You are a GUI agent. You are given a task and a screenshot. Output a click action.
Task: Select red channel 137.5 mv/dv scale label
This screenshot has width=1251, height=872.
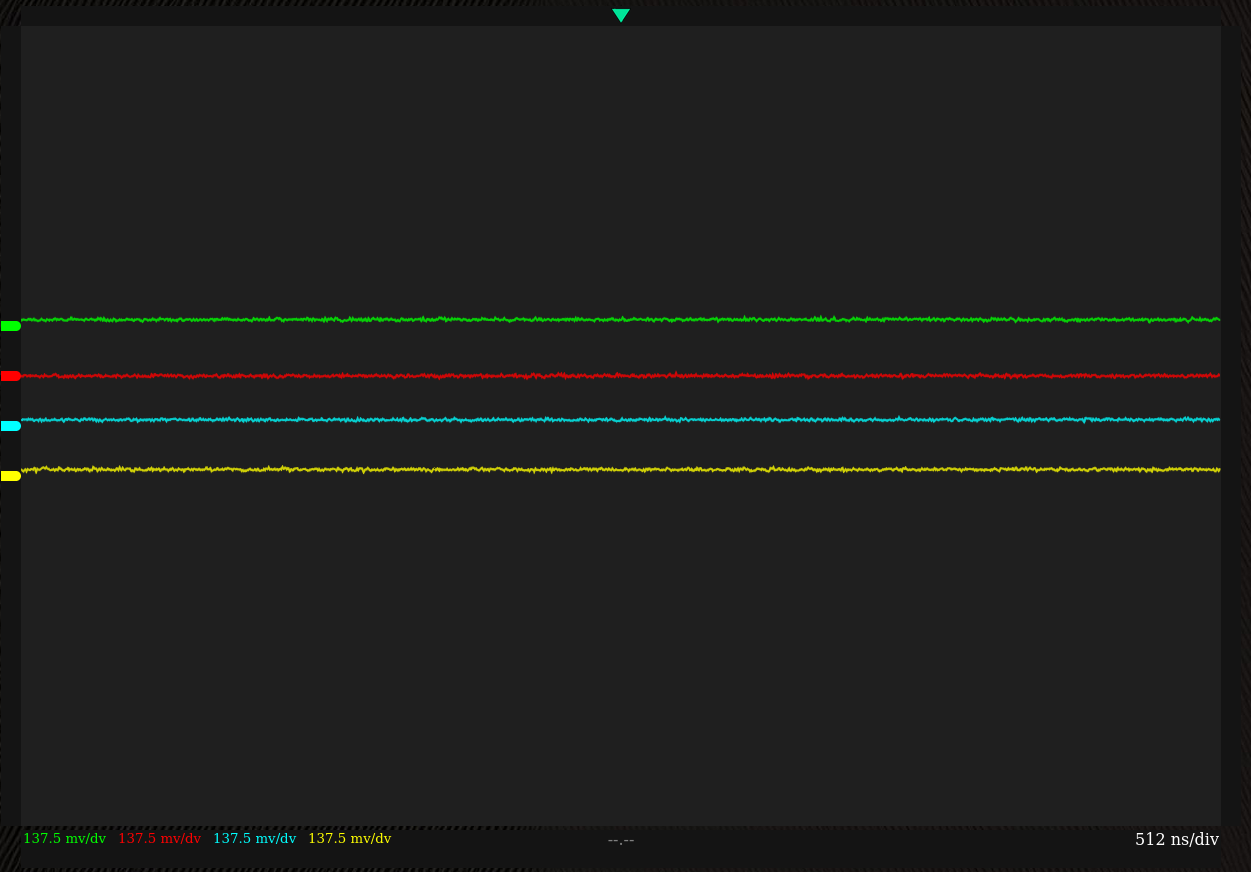[159, 839]
